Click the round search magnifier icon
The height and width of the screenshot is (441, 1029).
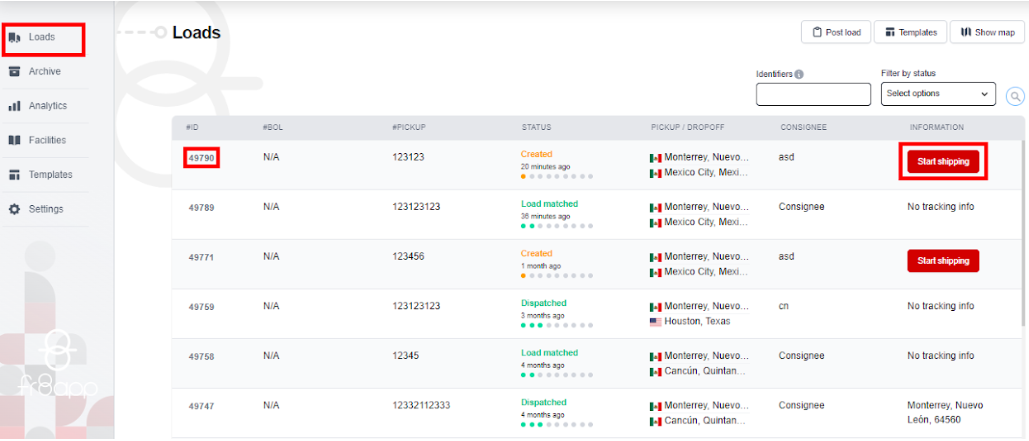[x=1015, y=96]
